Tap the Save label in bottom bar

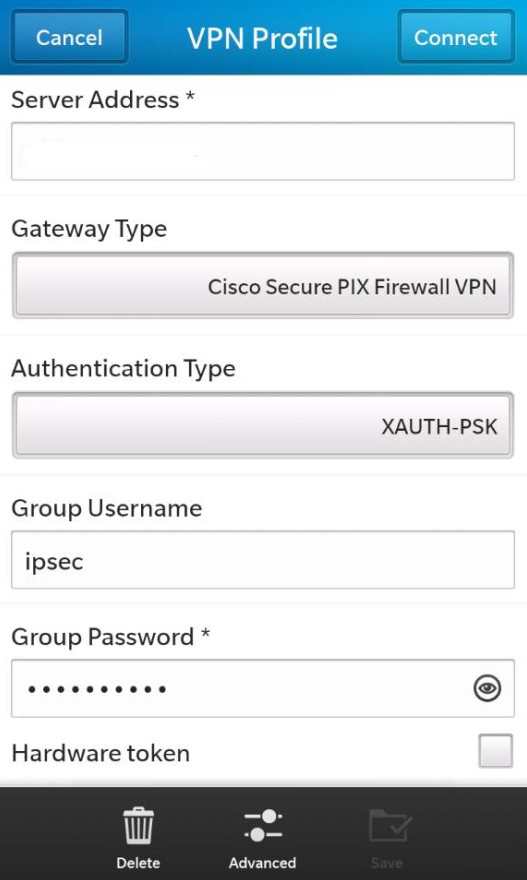pos(387,863)
